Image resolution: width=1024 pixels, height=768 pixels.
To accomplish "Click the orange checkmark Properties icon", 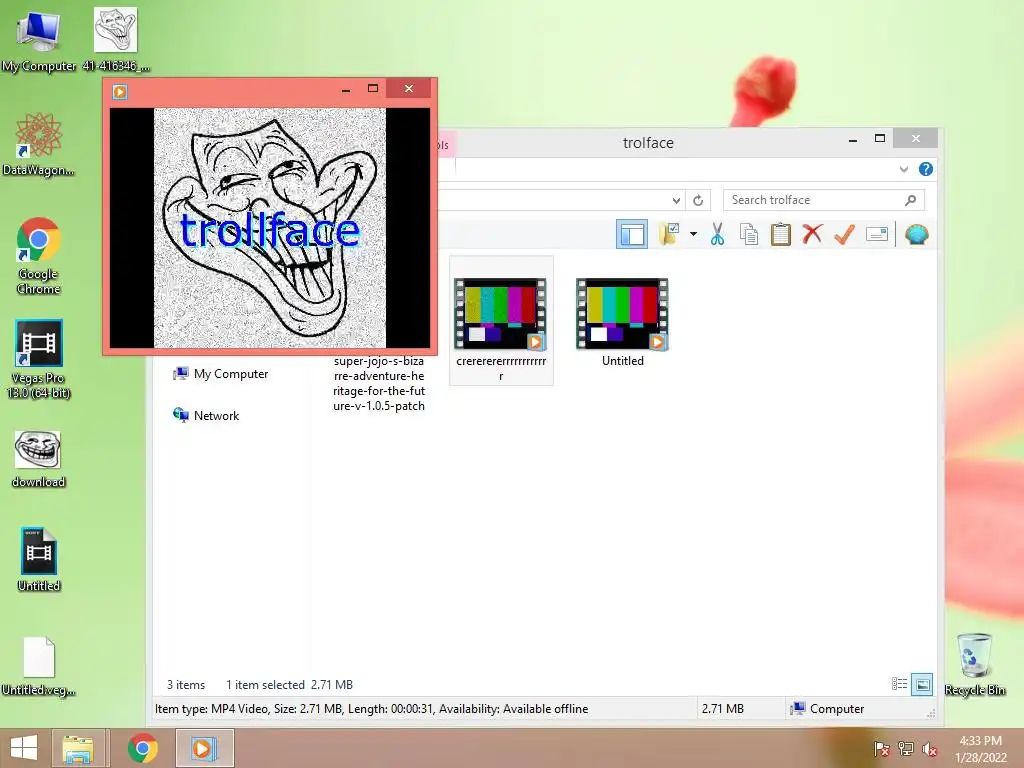I will [844, 234].
